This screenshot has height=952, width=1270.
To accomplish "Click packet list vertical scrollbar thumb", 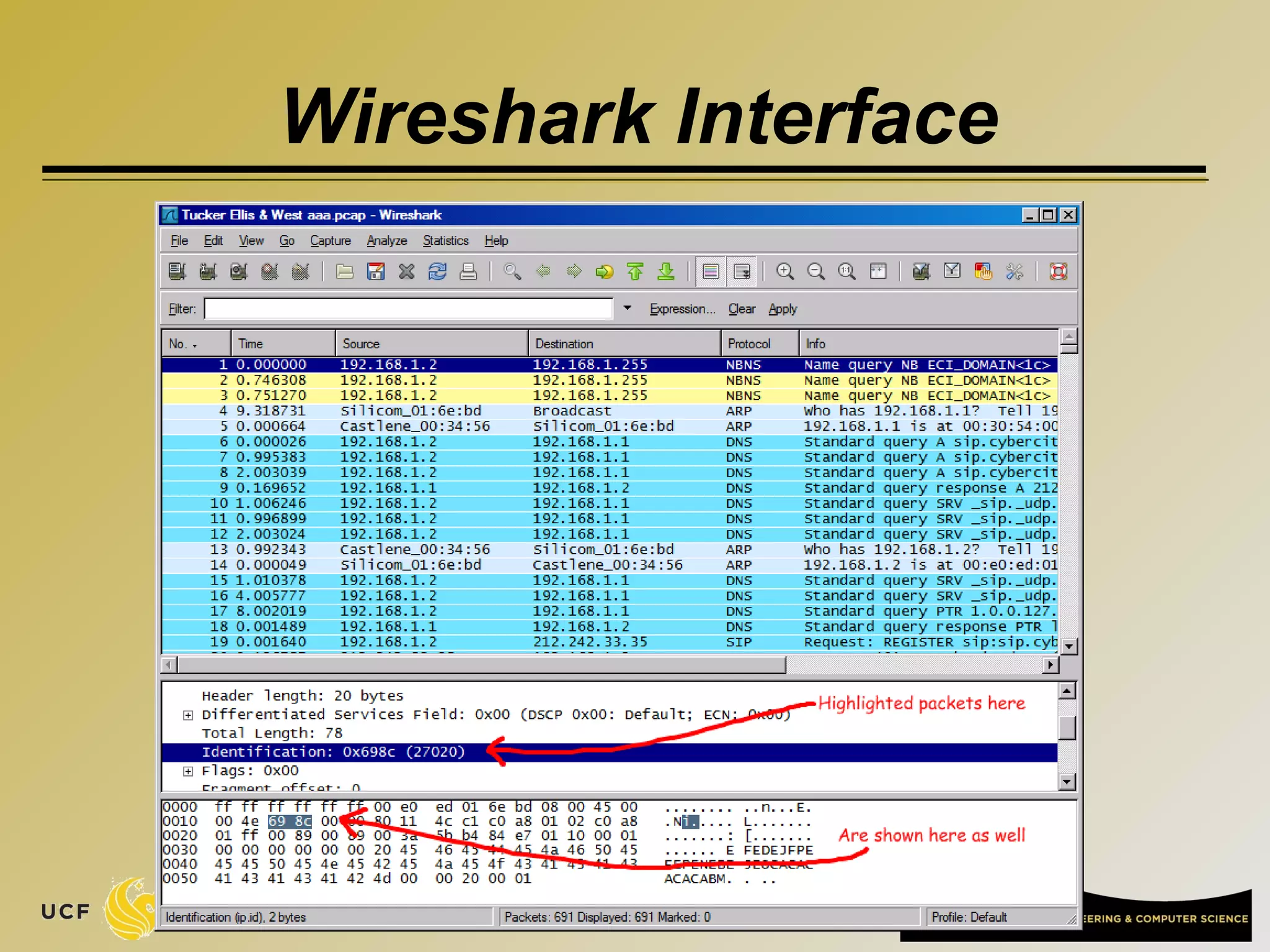I will coord(1068,349).
